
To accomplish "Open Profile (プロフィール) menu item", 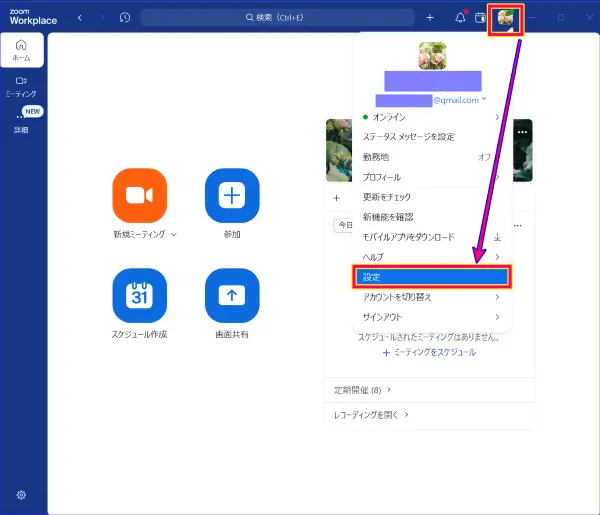I will (x=432, y=177).
